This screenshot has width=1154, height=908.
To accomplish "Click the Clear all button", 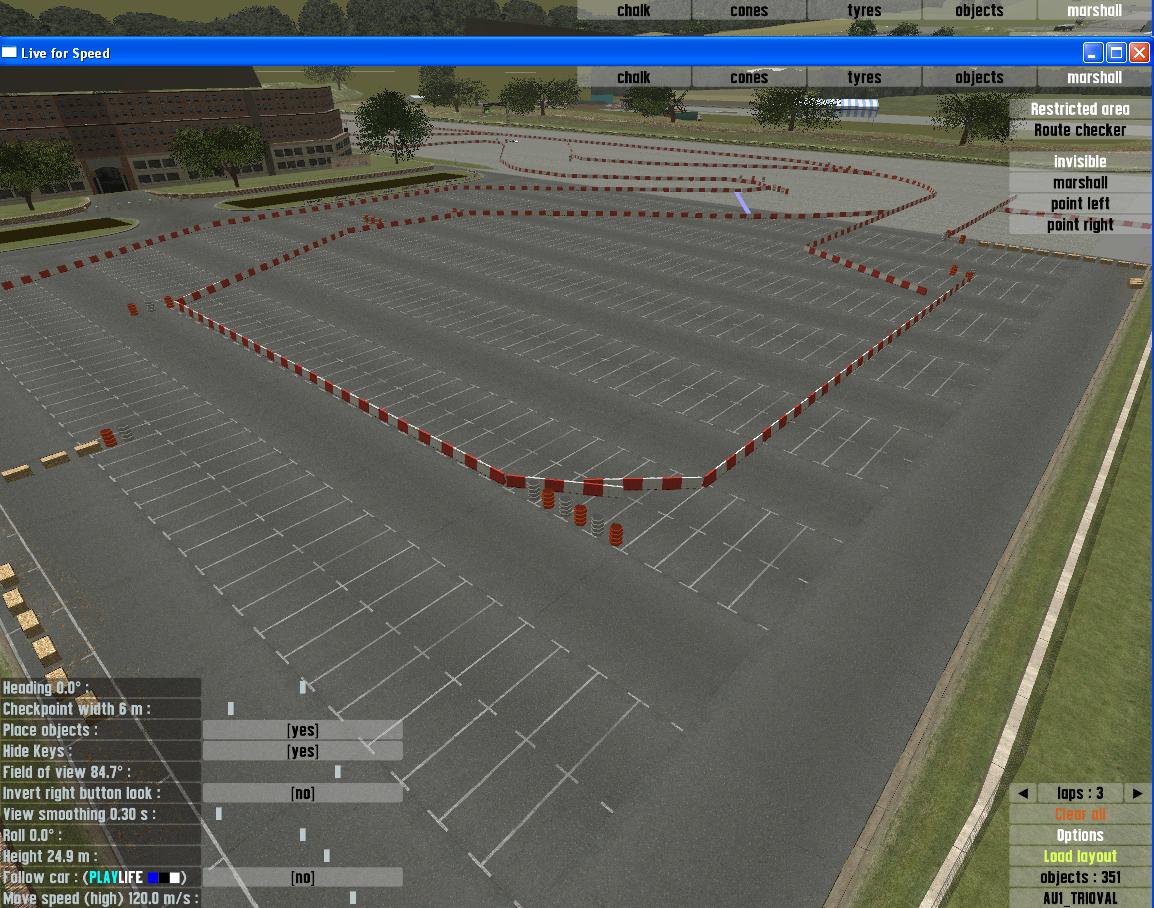I will pyautogui.click(x=1080, y=815).
